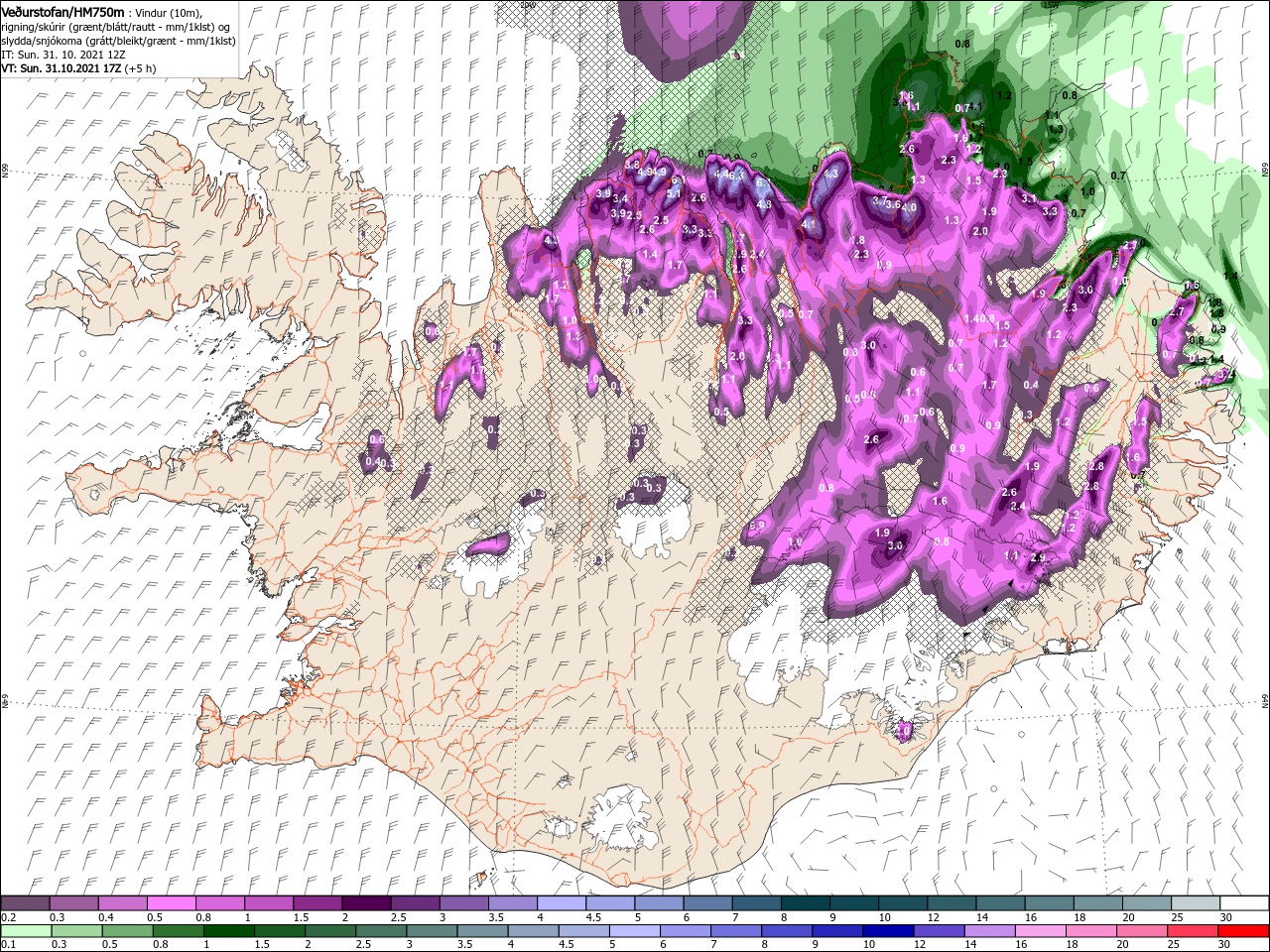Pick the rain scale swatch starting at 2.5
The image size is (1270, 952).
(381, 931)
